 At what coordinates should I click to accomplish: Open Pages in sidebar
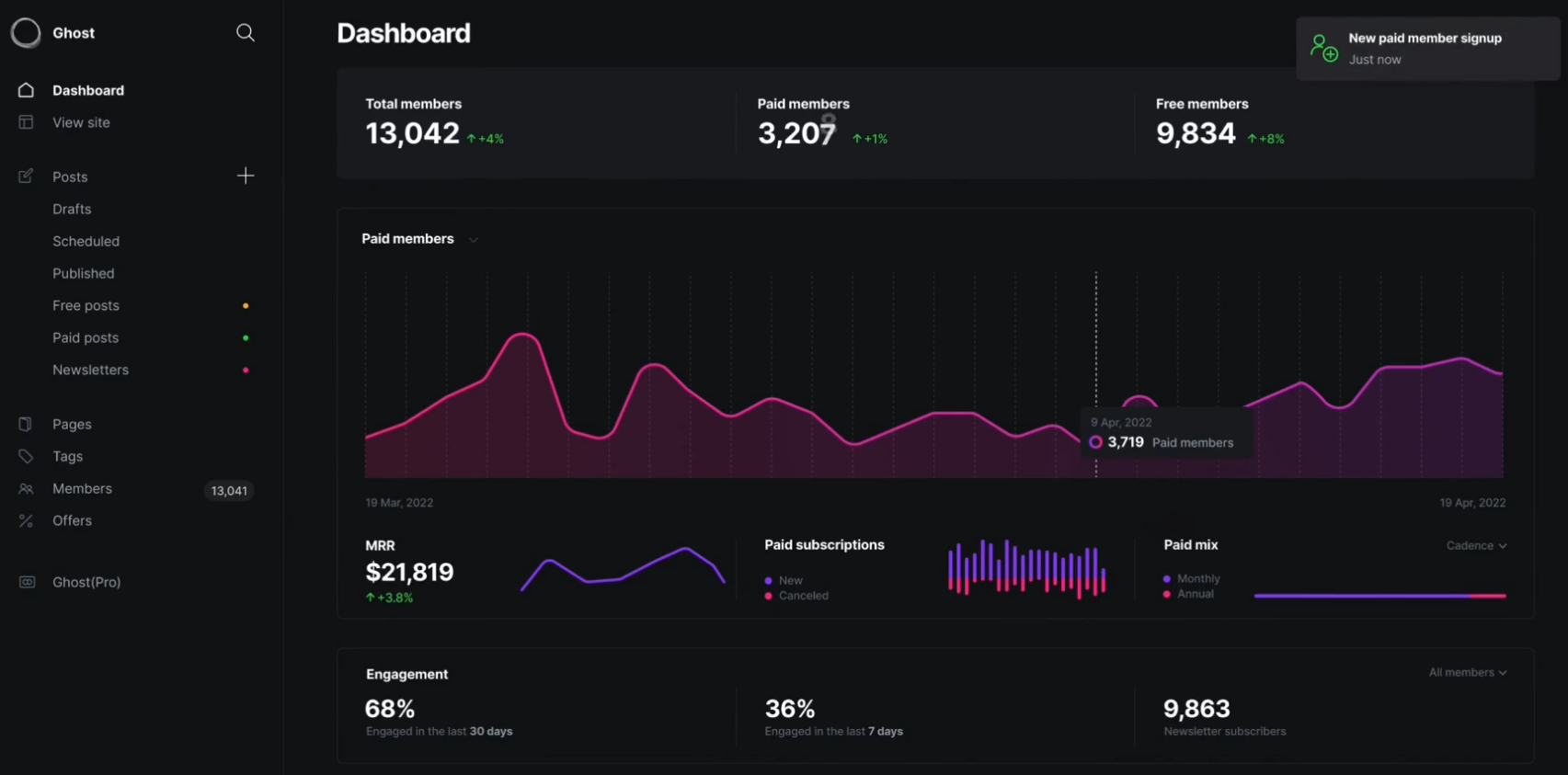pos(72,424)
